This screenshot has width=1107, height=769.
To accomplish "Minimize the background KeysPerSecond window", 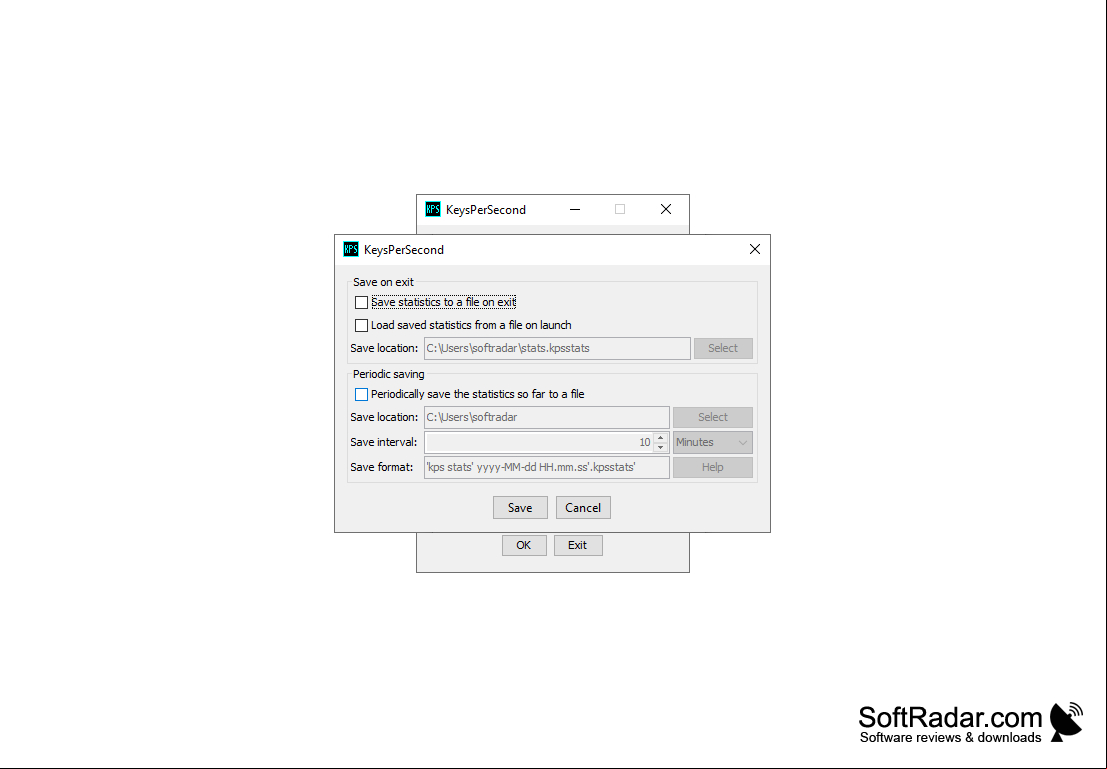I will [575, 209].
